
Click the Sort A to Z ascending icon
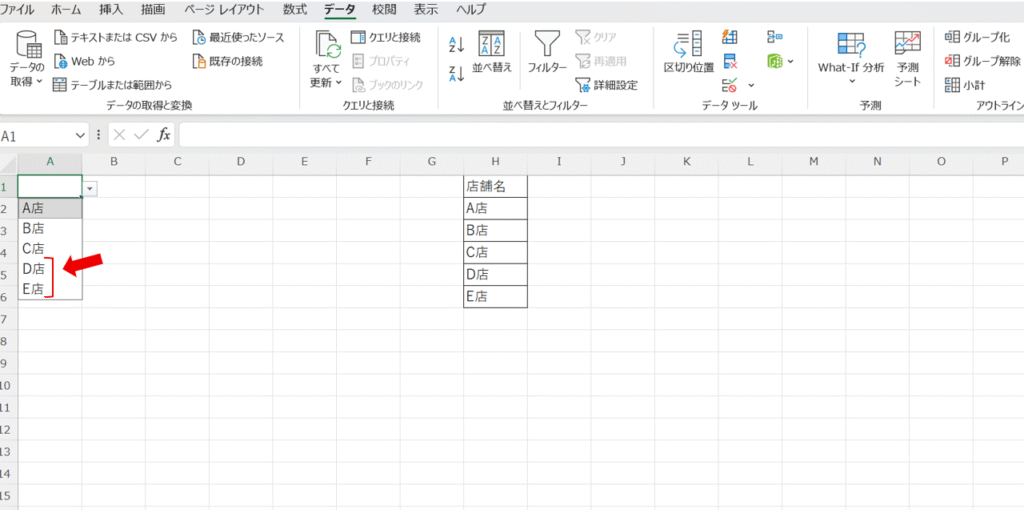[x=456, y=44]
